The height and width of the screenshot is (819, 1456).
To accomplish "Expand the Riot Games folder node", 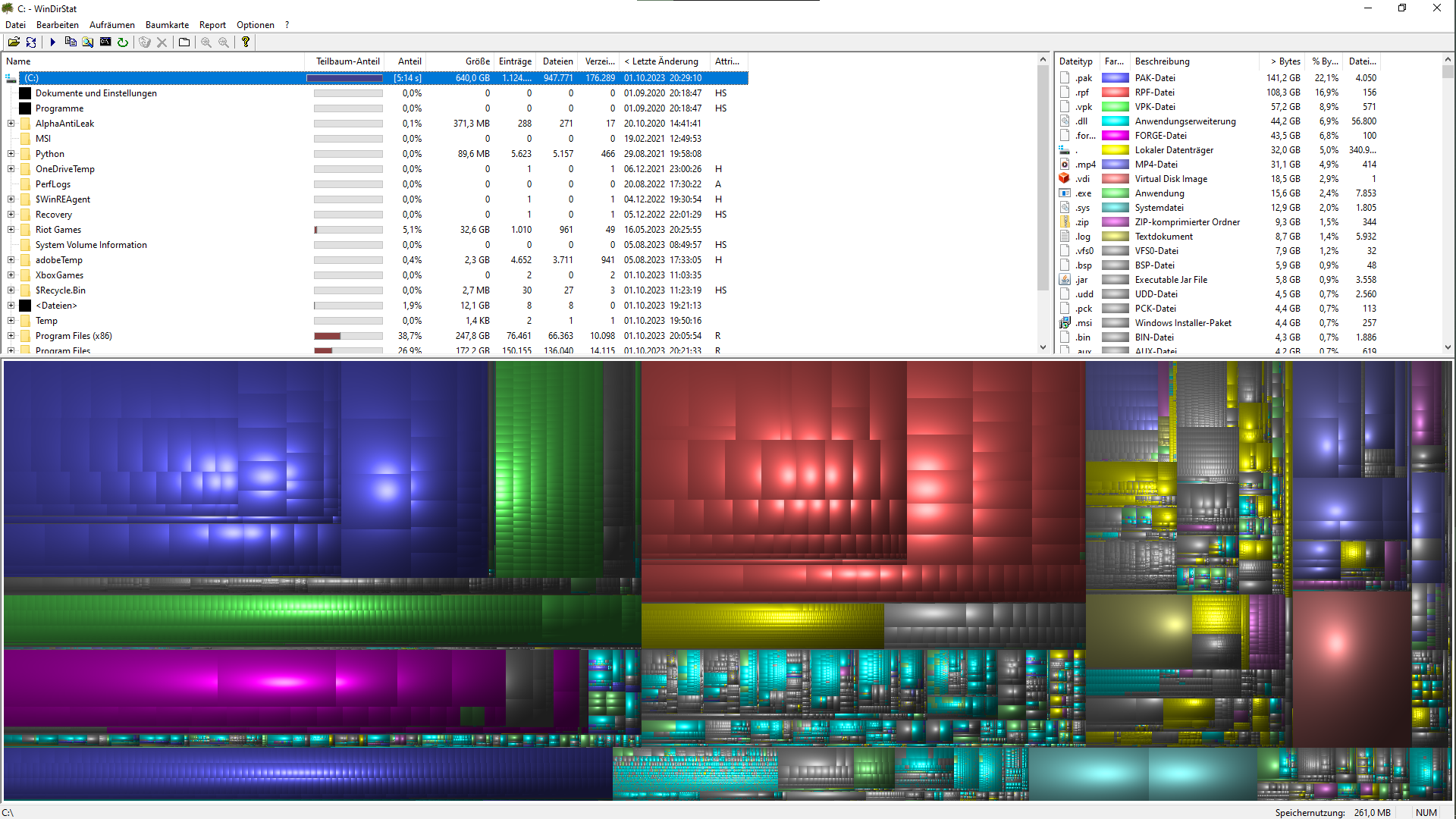I will click(x=11, y=230).
